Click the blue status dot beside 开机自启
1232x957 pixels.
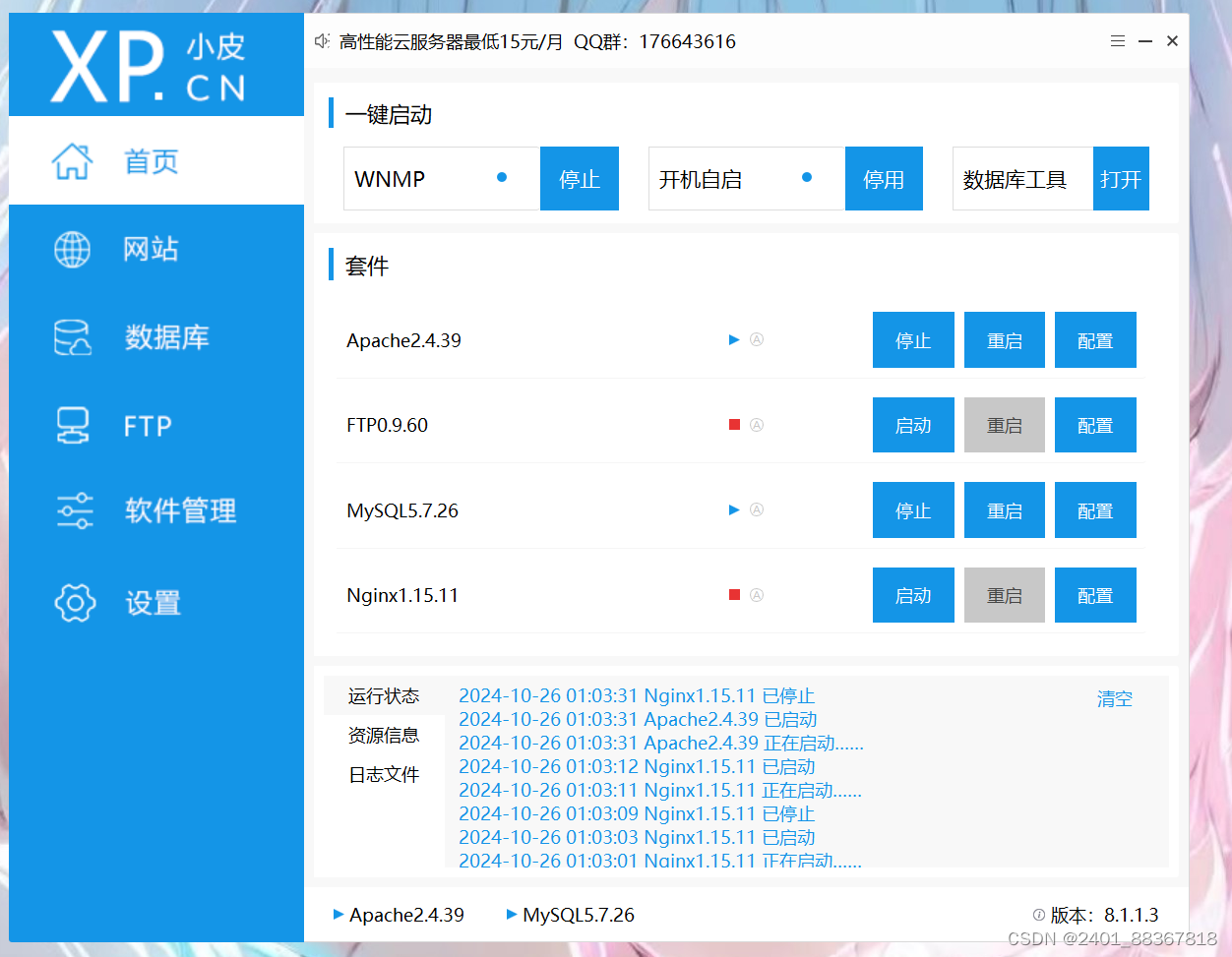click(x=807, y=178)
